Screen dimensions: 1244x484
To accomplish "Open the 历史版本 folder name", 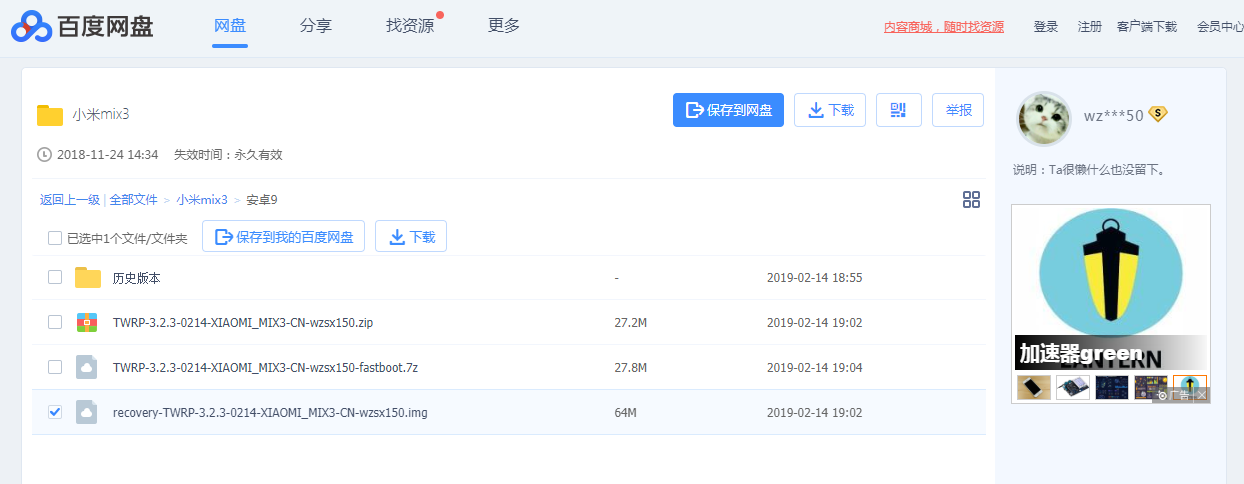I will [137, 278].
